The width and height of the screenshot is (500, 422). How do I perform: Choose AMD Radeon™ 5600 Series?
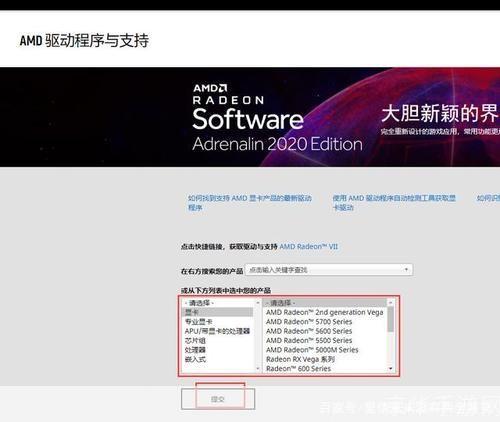[x=325, y=331]
